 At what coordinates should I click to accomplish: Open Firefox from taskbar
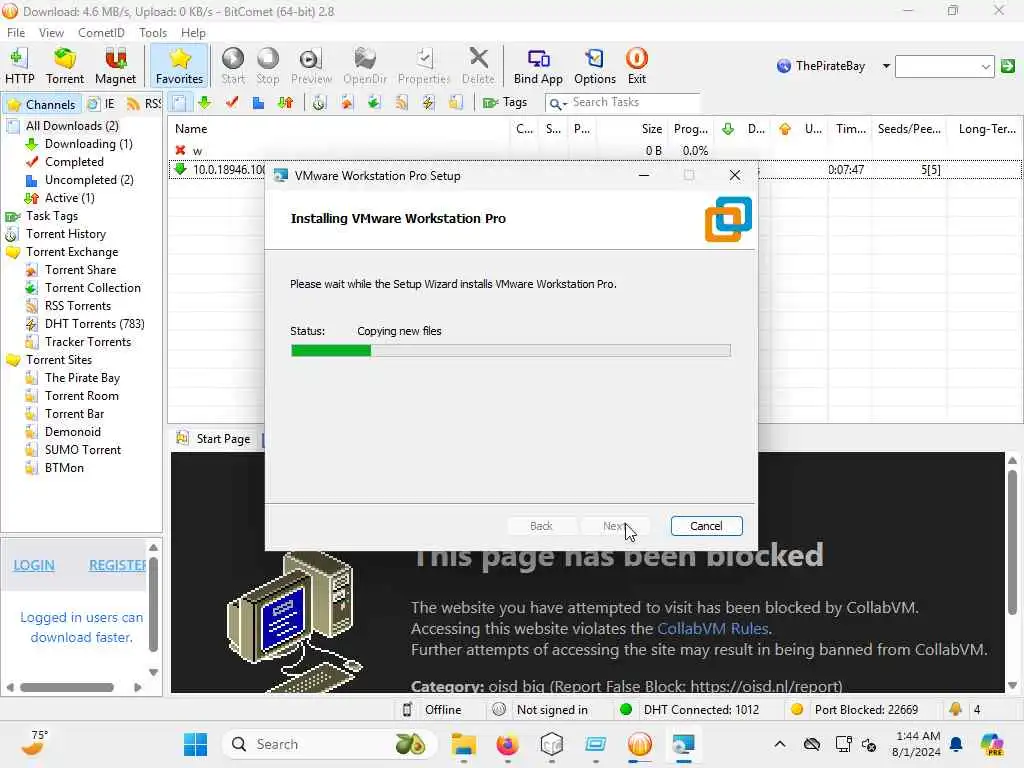pos(507,744)
